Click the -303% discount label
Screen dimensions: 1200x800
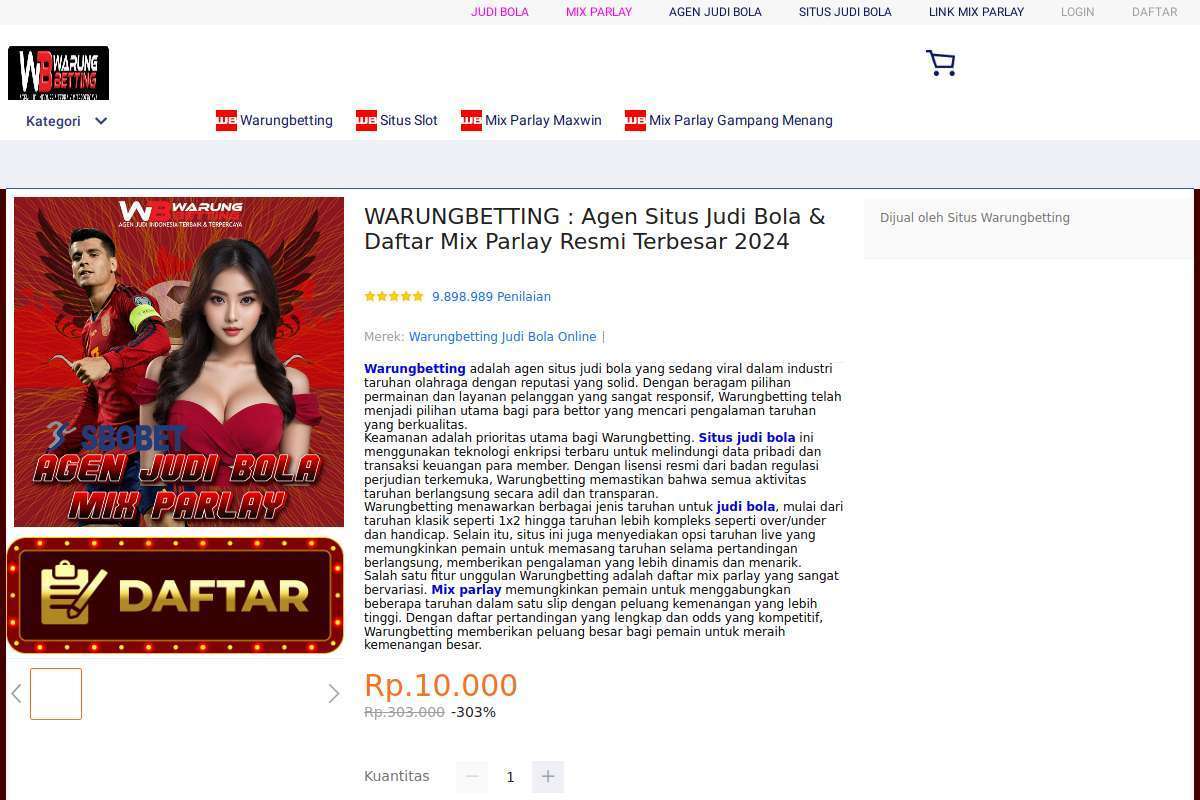coord(473,712)
